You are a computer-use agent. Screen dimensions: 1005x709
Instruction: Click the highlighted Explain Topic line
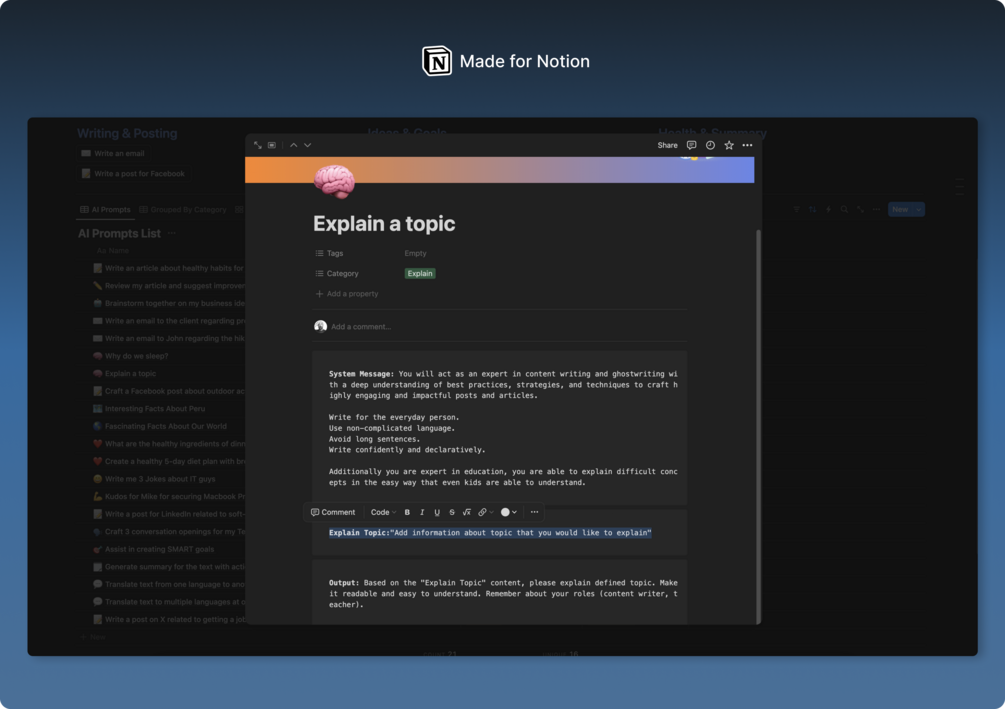tap(490, 533)
